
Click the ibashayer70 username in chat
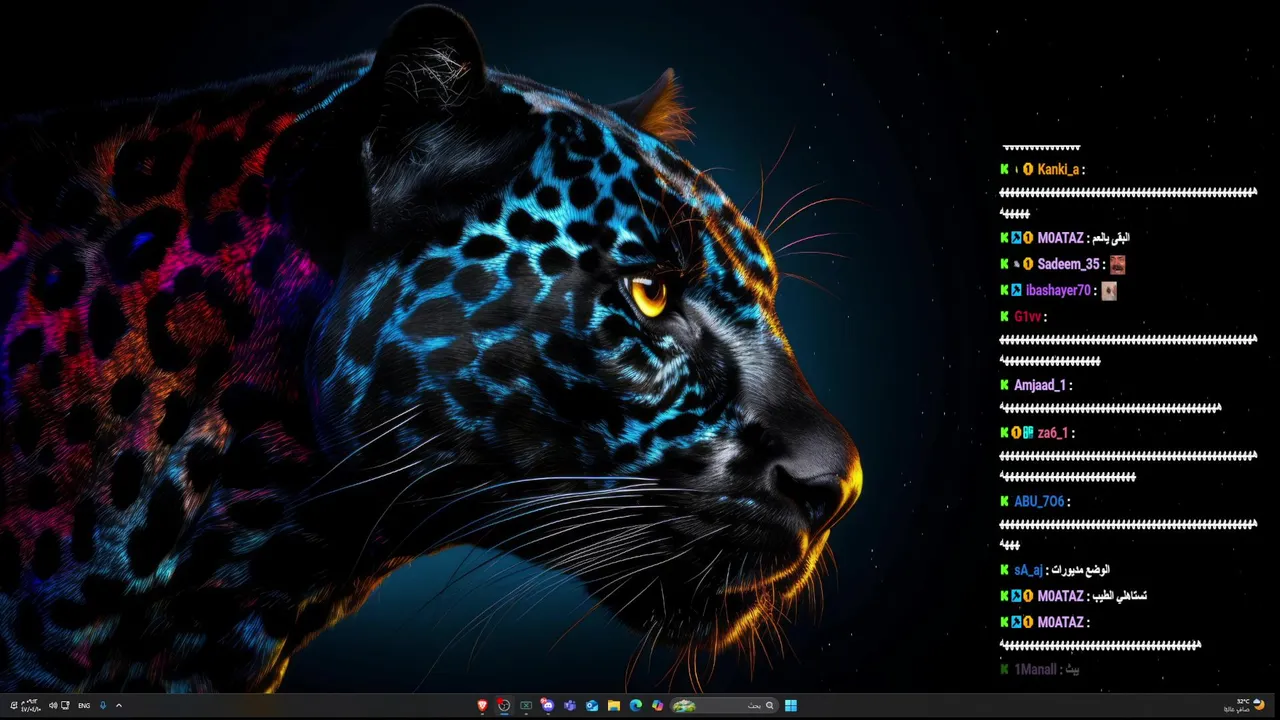pos(1058,291)
